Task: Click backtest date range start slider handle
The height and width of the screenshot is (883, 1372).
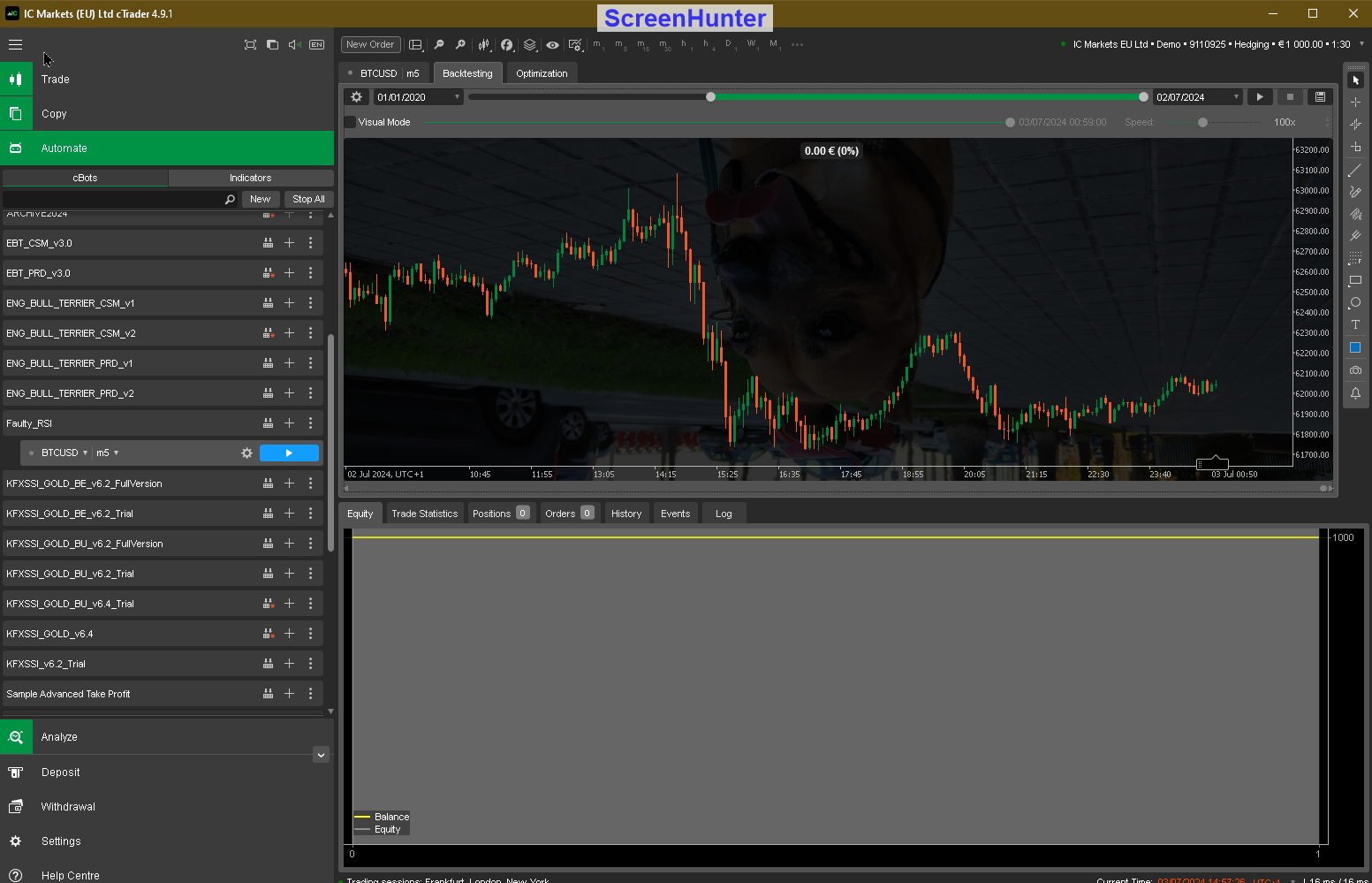Action: [x=710, y=97]
